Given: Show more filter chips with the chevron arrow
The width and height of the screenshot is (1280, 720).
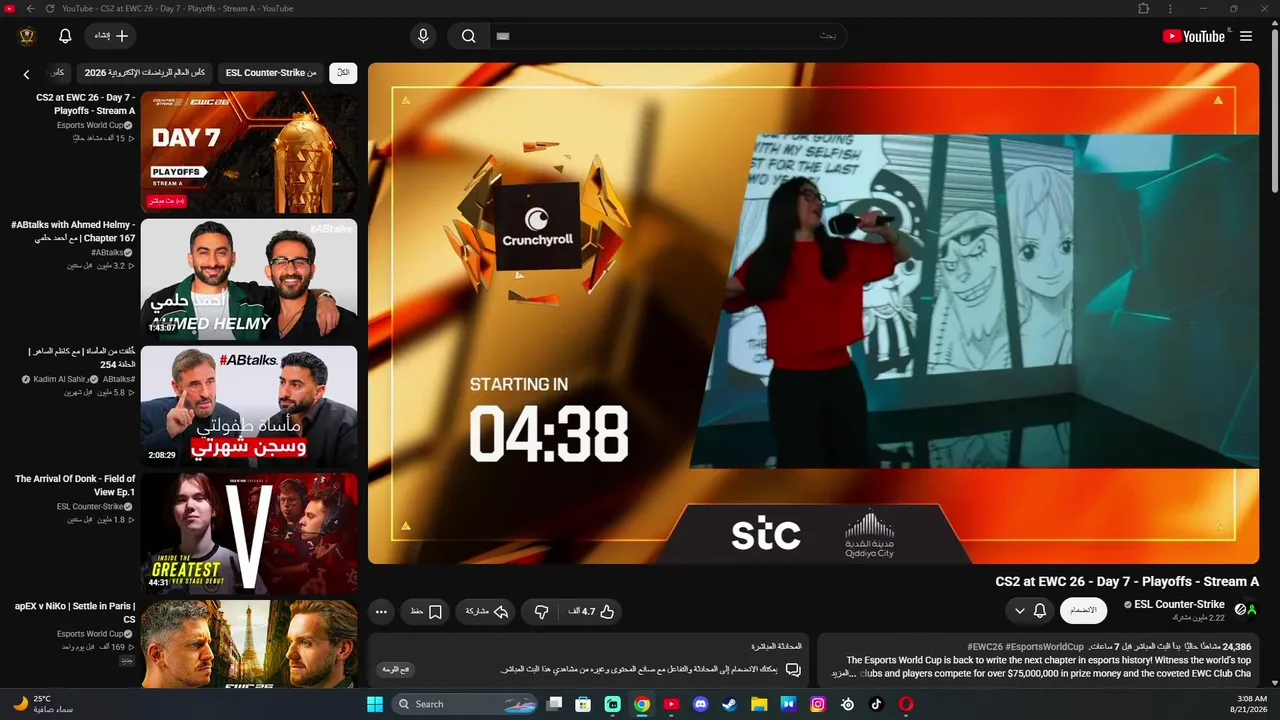Looking at the screenshot, I should tap(27, 74).
